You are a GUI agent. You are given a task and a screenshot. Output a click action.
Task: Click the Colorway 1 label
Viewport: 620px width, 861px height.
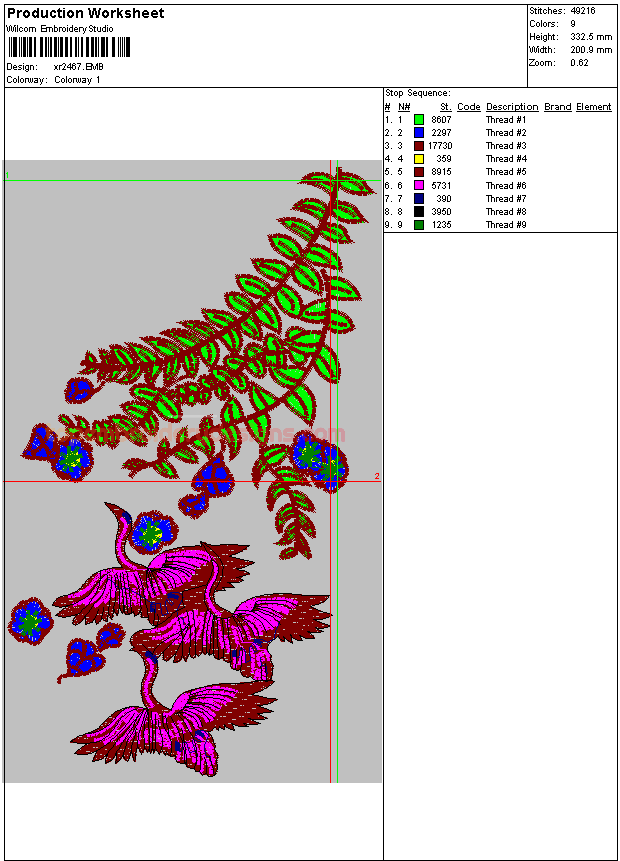click(77, 80)
